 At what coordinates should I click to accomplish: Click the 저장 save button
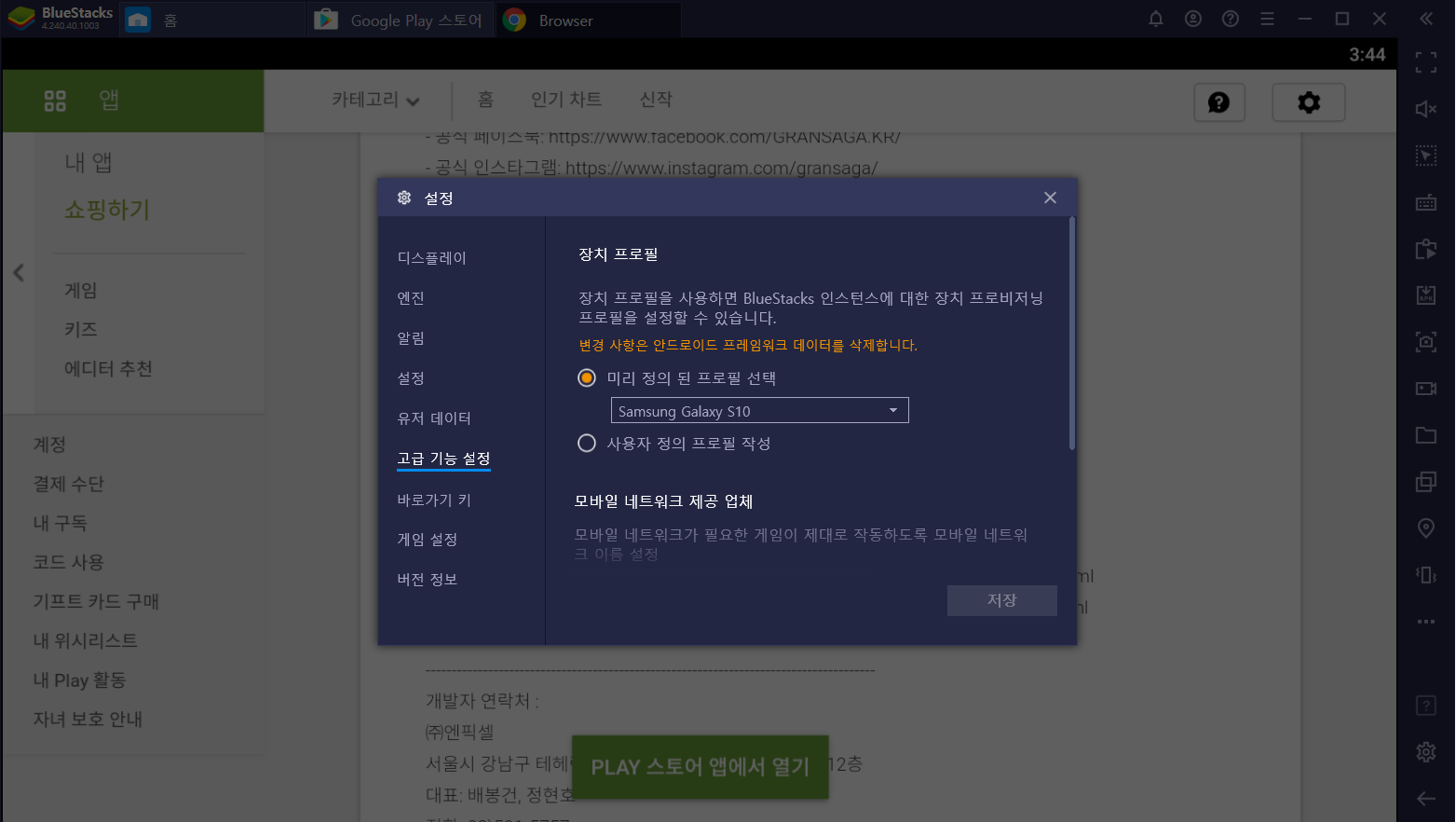[1002, 600]
